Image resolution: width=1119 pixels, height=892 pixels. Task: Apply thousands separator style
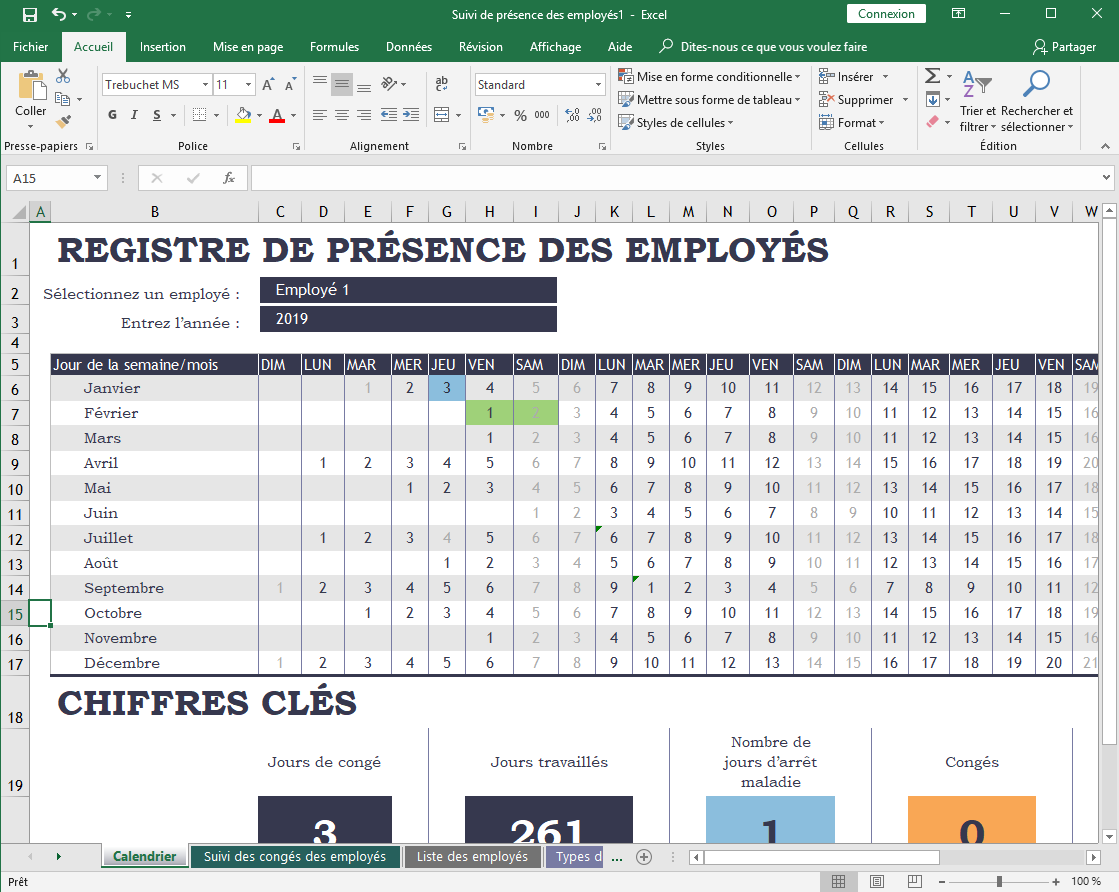point(542,115)
